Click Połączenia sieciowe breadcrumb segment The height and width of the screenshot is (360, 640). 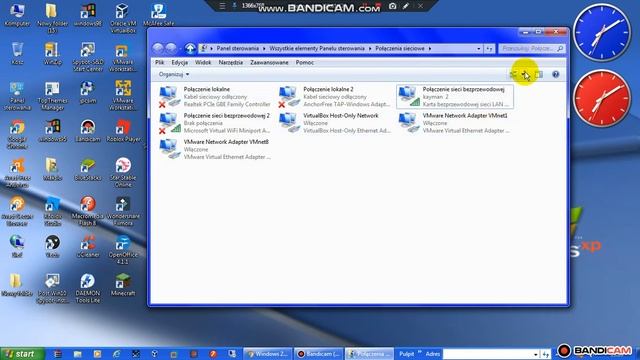point(400,49)
